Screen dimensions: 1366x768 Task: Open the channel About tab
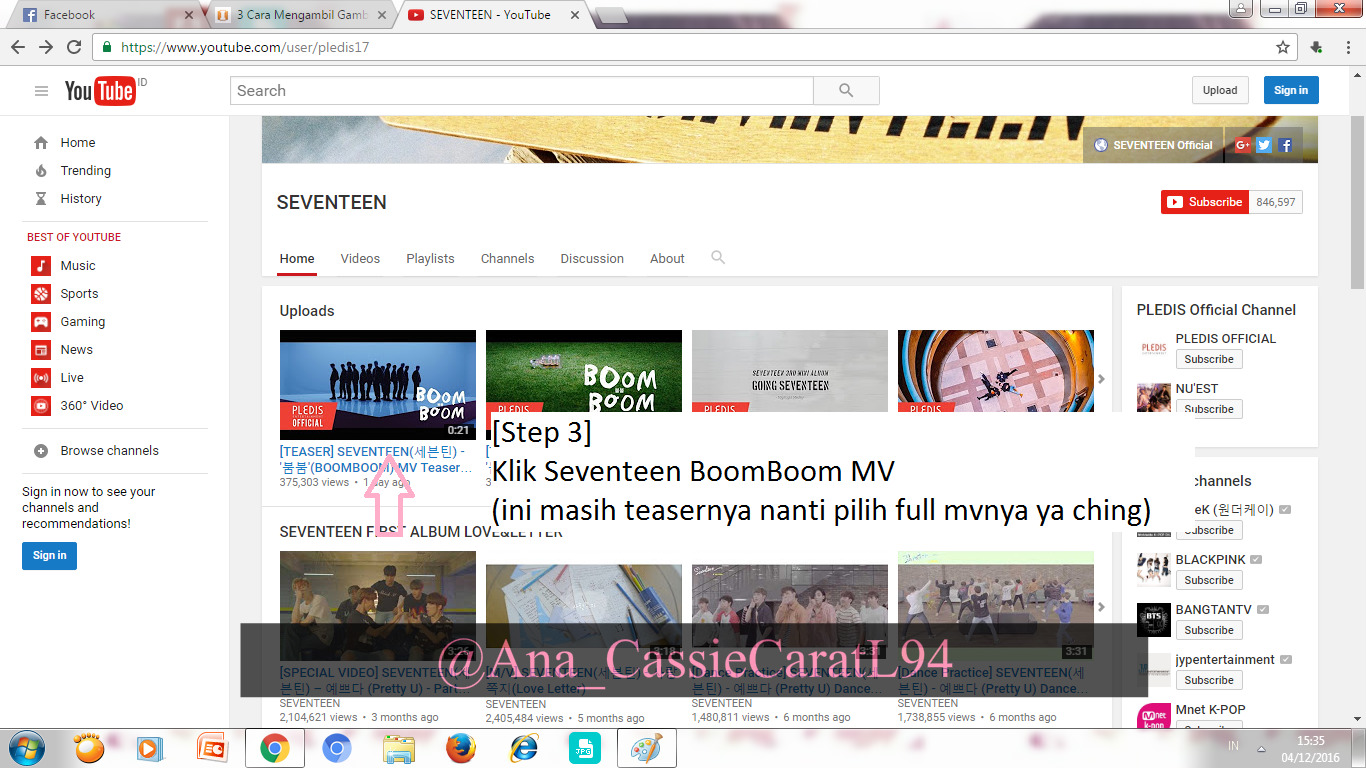[x=667, y=258]
